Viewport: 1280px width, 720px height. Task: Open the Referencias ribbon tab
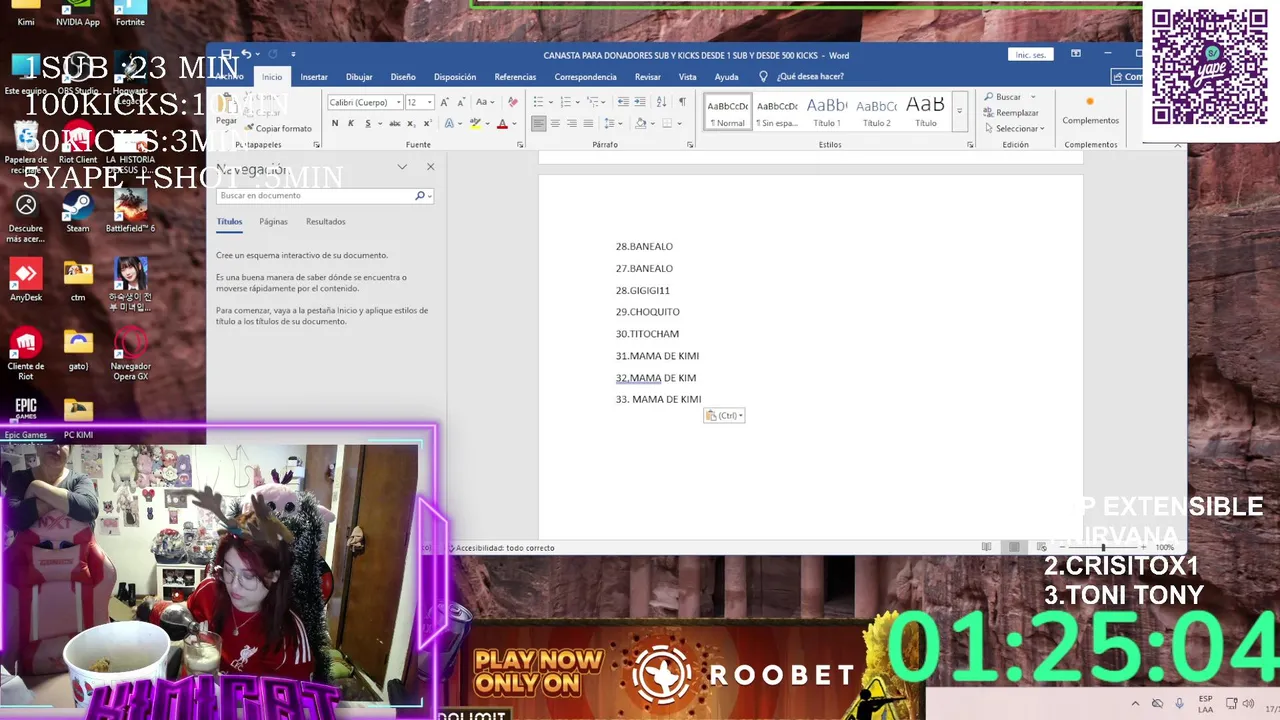tap(515, 77)
